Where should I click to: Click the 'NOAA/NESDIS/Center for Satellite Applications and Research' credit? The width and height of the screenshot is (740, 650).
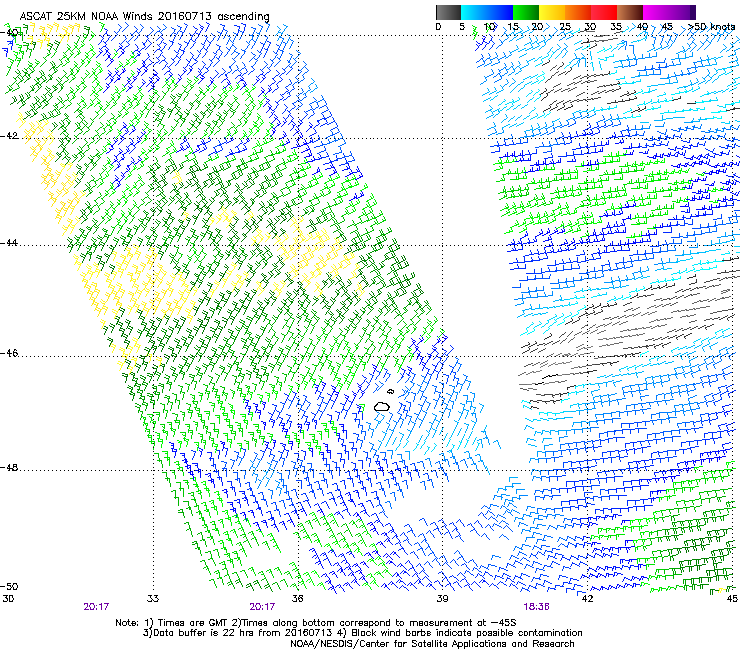click(x=432, y=644)
